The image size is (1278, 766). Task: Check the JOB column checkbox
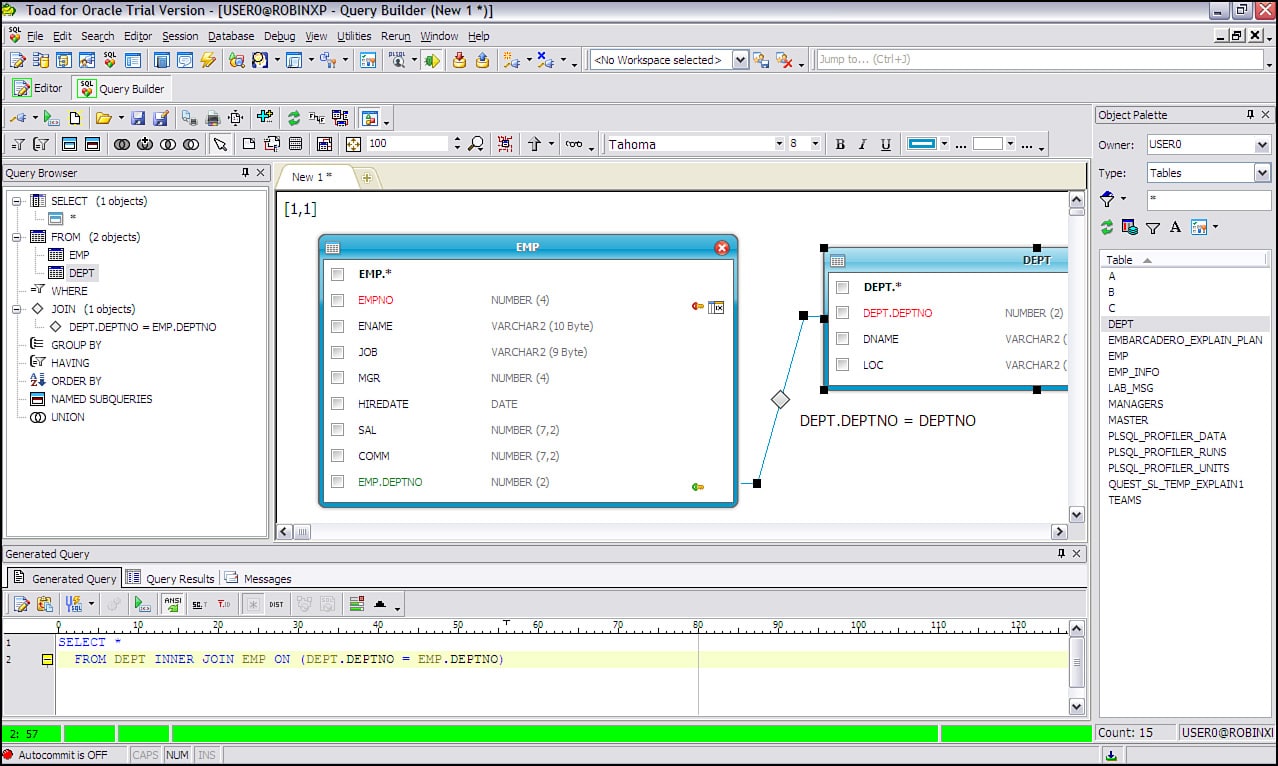pyautogui.click(x=338, y=352)
